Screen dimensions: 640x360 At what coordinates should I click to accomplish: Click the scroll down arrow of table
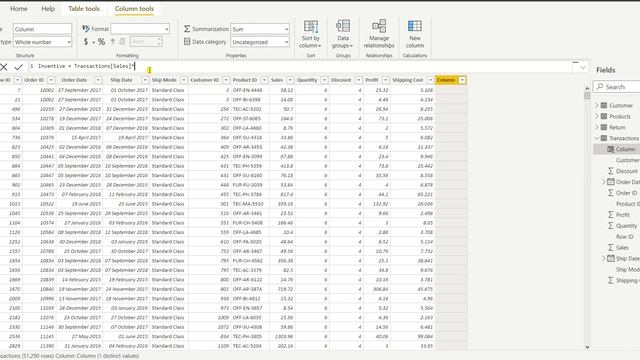(x=587, y=347)
